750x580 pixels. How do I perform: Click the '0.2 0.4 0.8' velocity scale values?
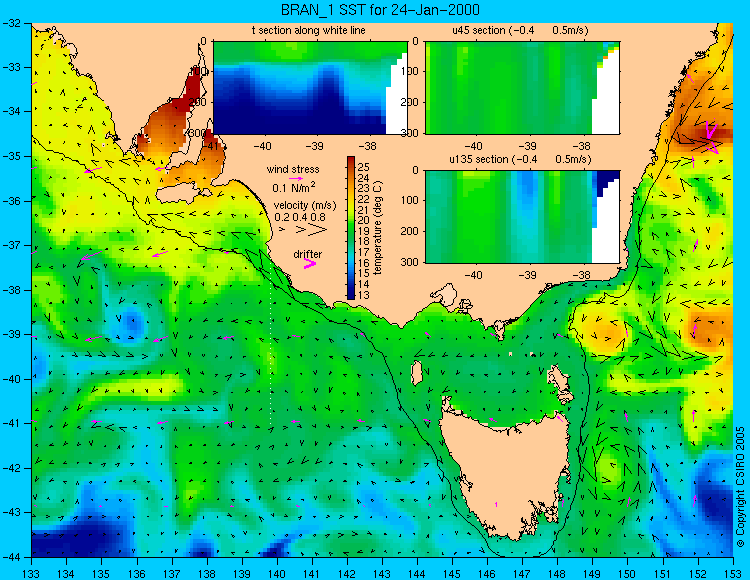click(300, 217)
